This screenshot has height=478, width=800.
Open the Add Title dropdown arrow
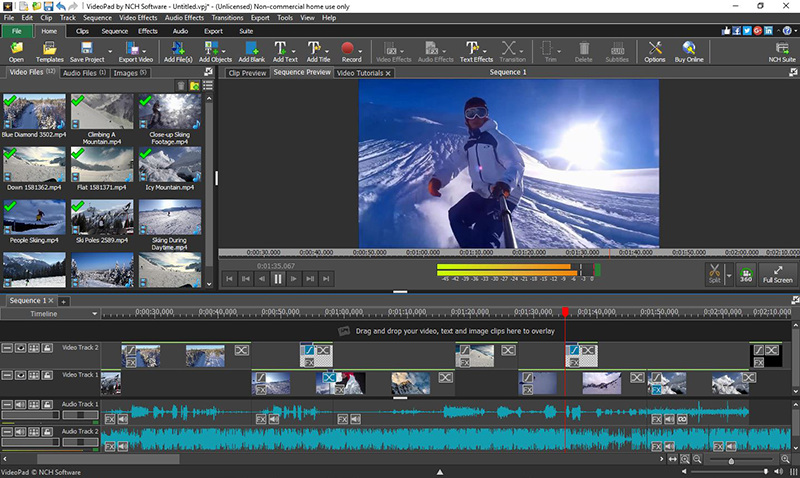point(329,49)
